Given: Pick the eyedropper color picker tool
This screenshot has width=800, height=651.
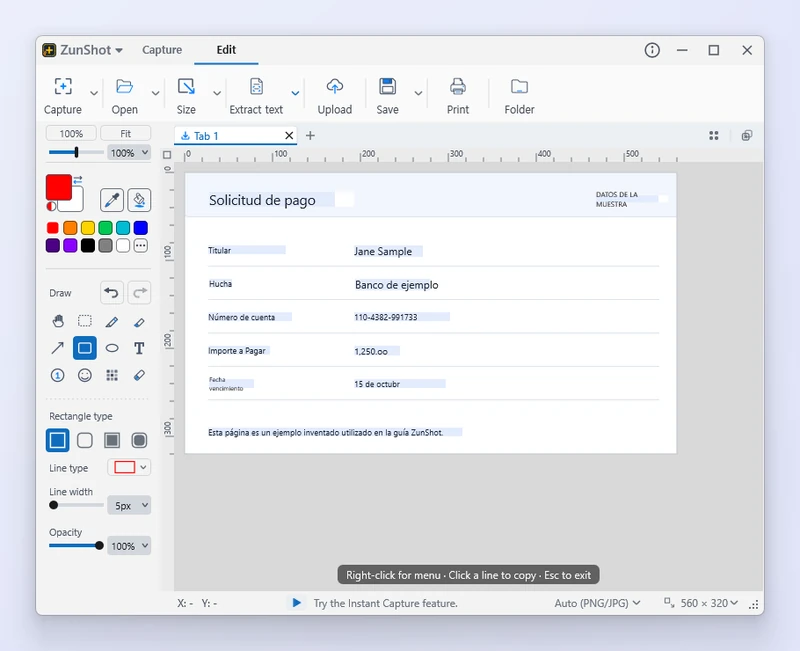Looking at the screenshot, I should point(112,199).
